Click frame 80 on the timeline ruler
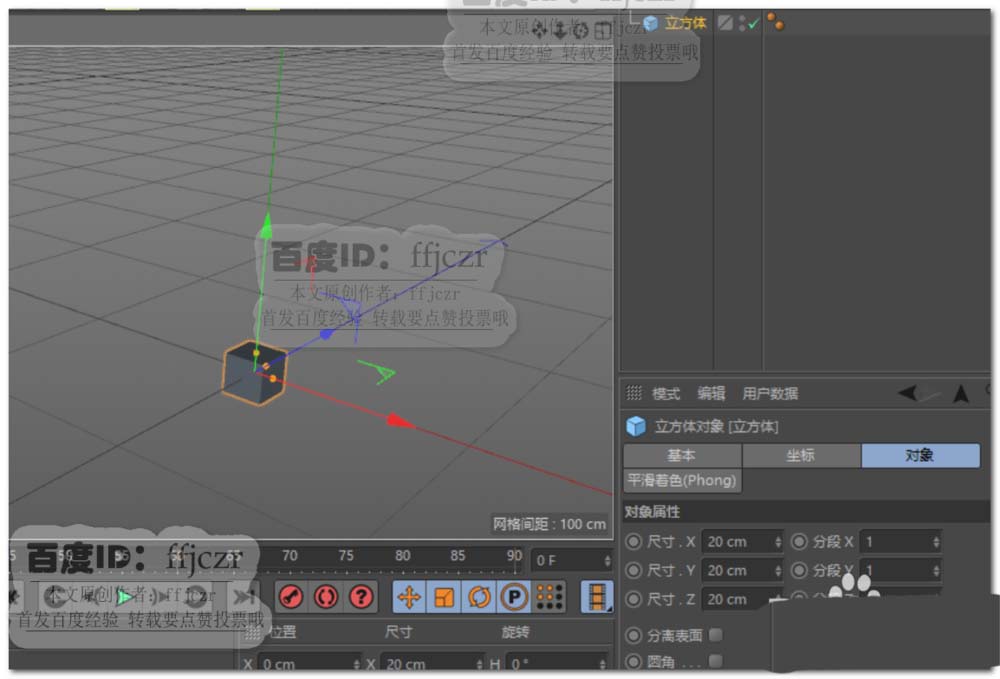This screenshot has width=1000, height=679. click(402, 555)
